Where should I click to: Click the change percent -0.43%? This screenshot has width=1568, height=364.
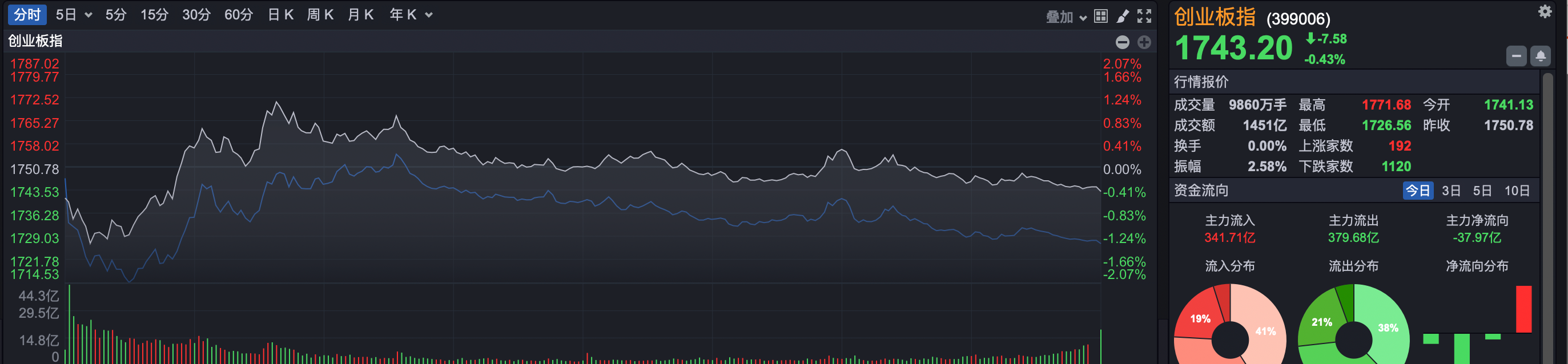[x=1325, y=59]
